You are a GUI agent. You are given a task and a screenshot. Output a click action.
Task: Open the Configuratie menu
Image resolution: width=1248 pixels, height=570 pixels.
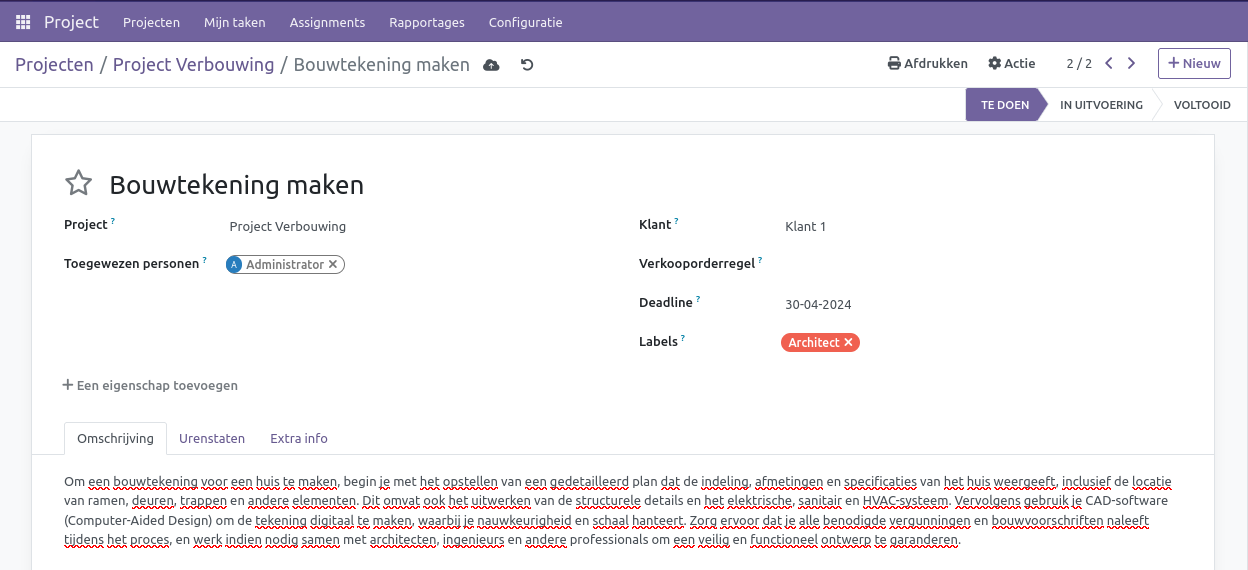pos(525,22)
